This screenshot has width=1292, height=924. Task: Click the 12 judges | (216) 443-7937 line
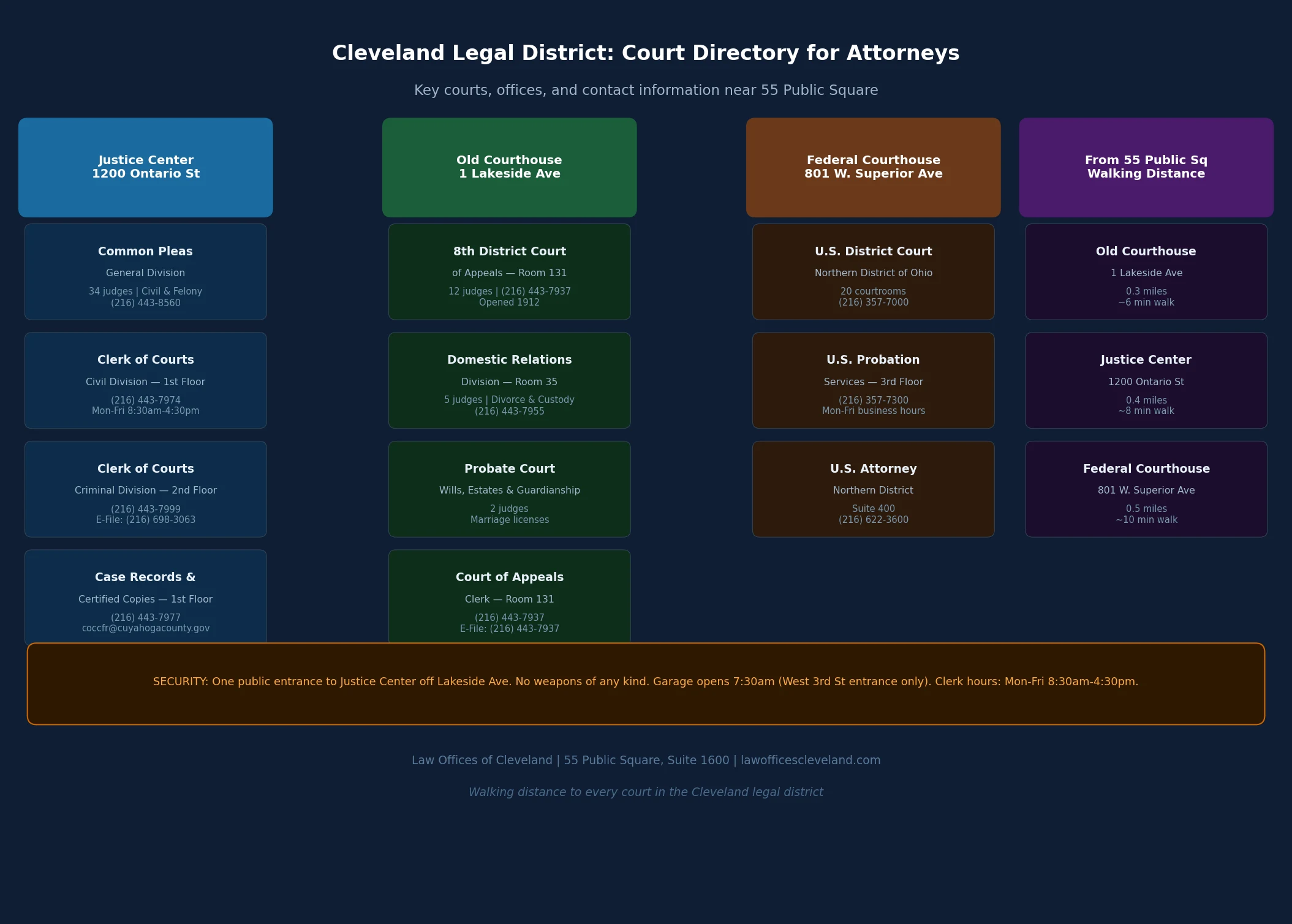(x=510, y=291)
